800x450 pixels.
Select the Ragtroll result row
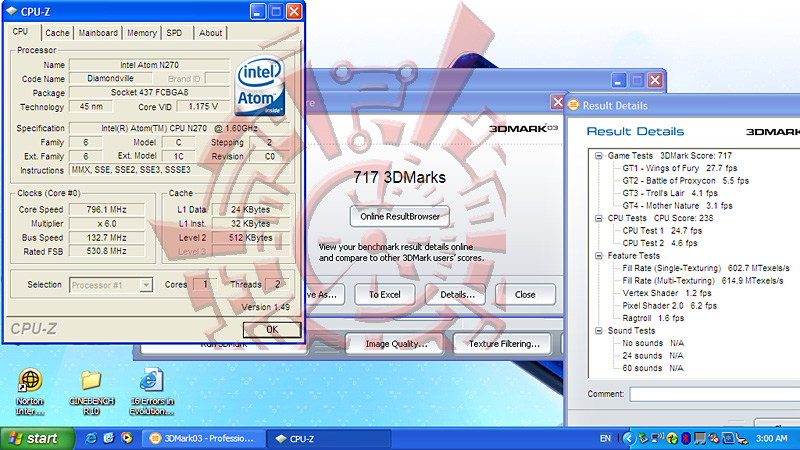[x=653, y=318]
